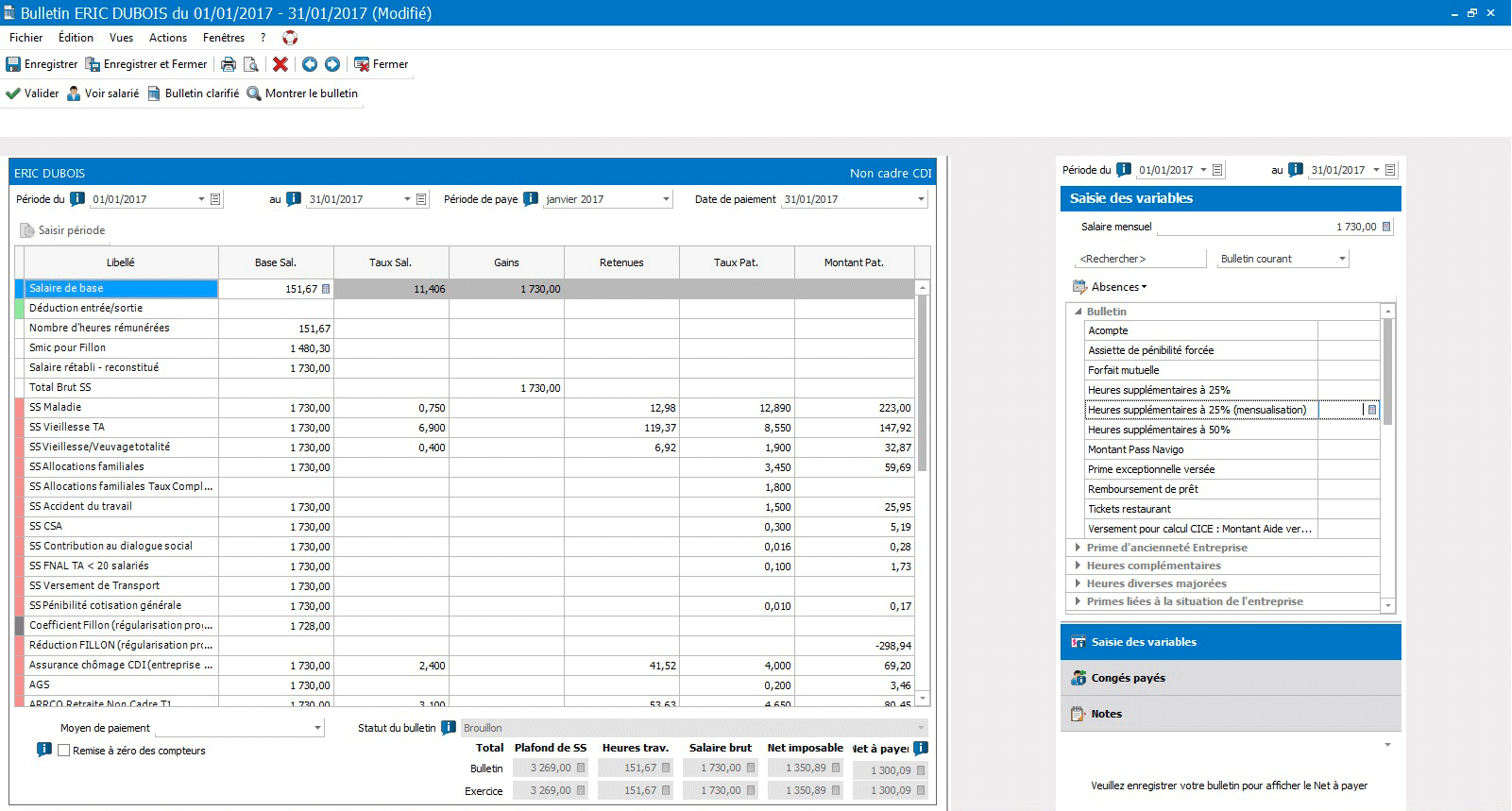This screenshot has width=1512, height=811.
Task: Click info icon next to Net à payer
Action: (x=921, y=748)
